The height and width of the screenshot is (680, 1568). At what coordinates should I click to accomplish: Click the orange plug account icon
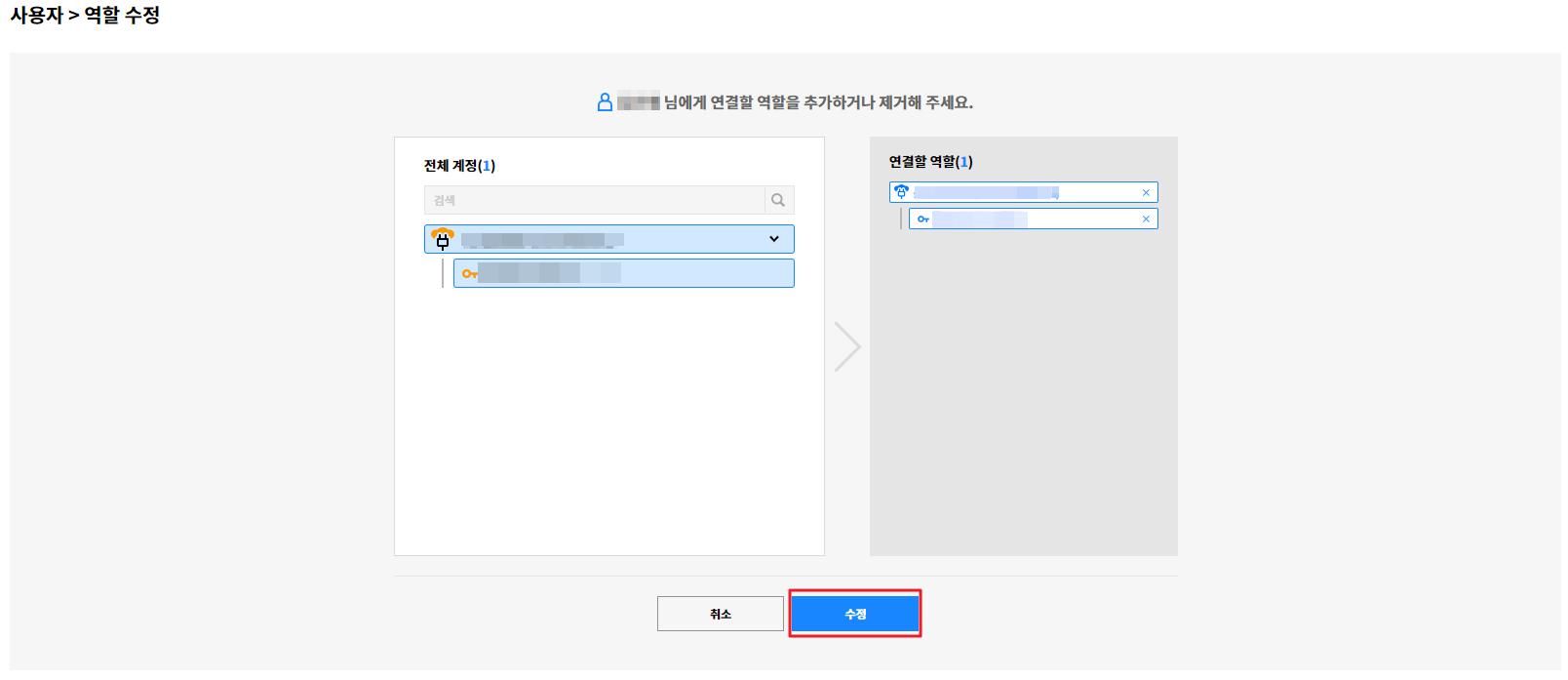coord(443,239)
